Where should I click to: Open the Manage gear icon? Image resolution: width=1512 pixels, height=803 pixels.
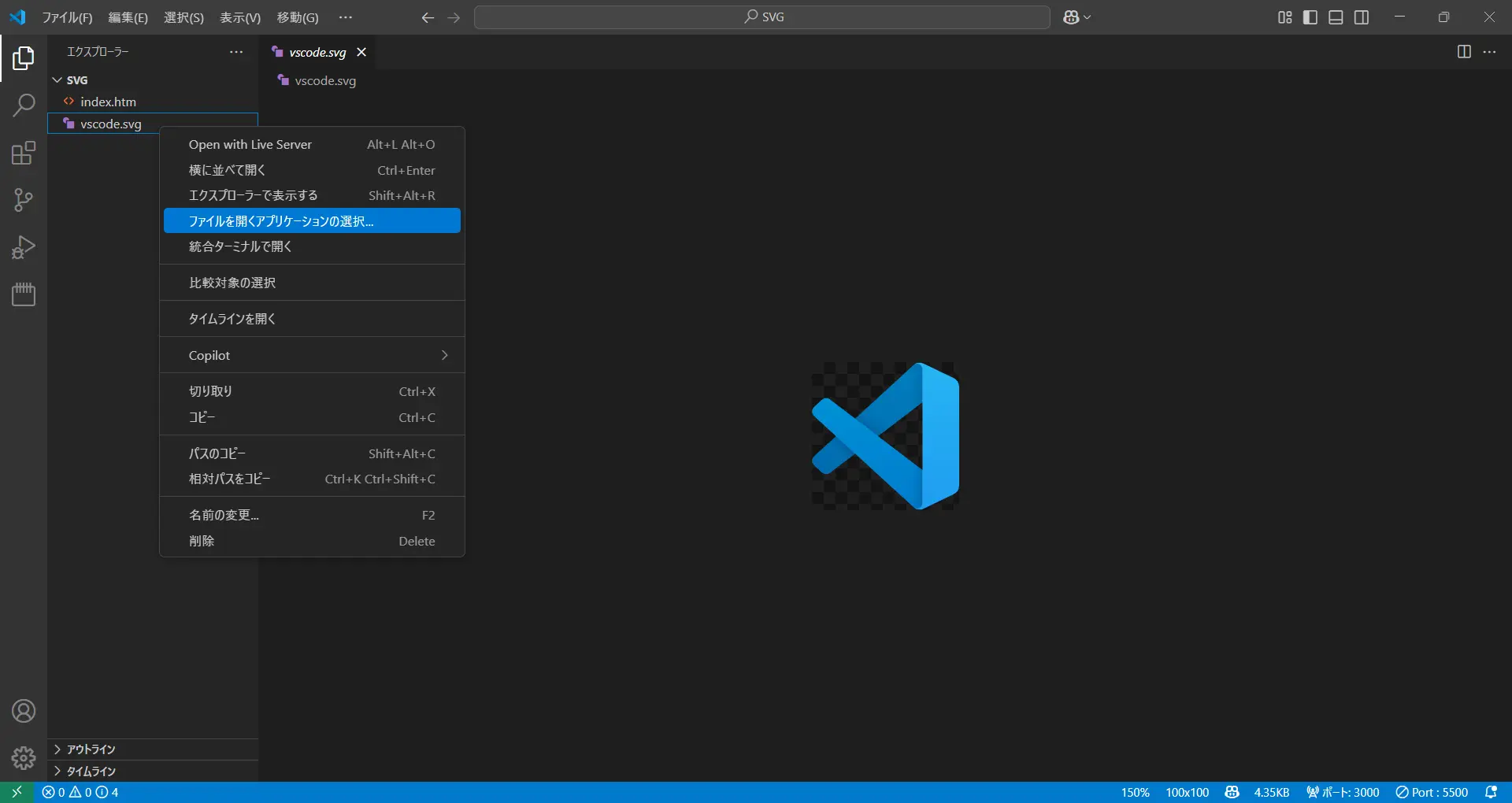coord(24,758)
